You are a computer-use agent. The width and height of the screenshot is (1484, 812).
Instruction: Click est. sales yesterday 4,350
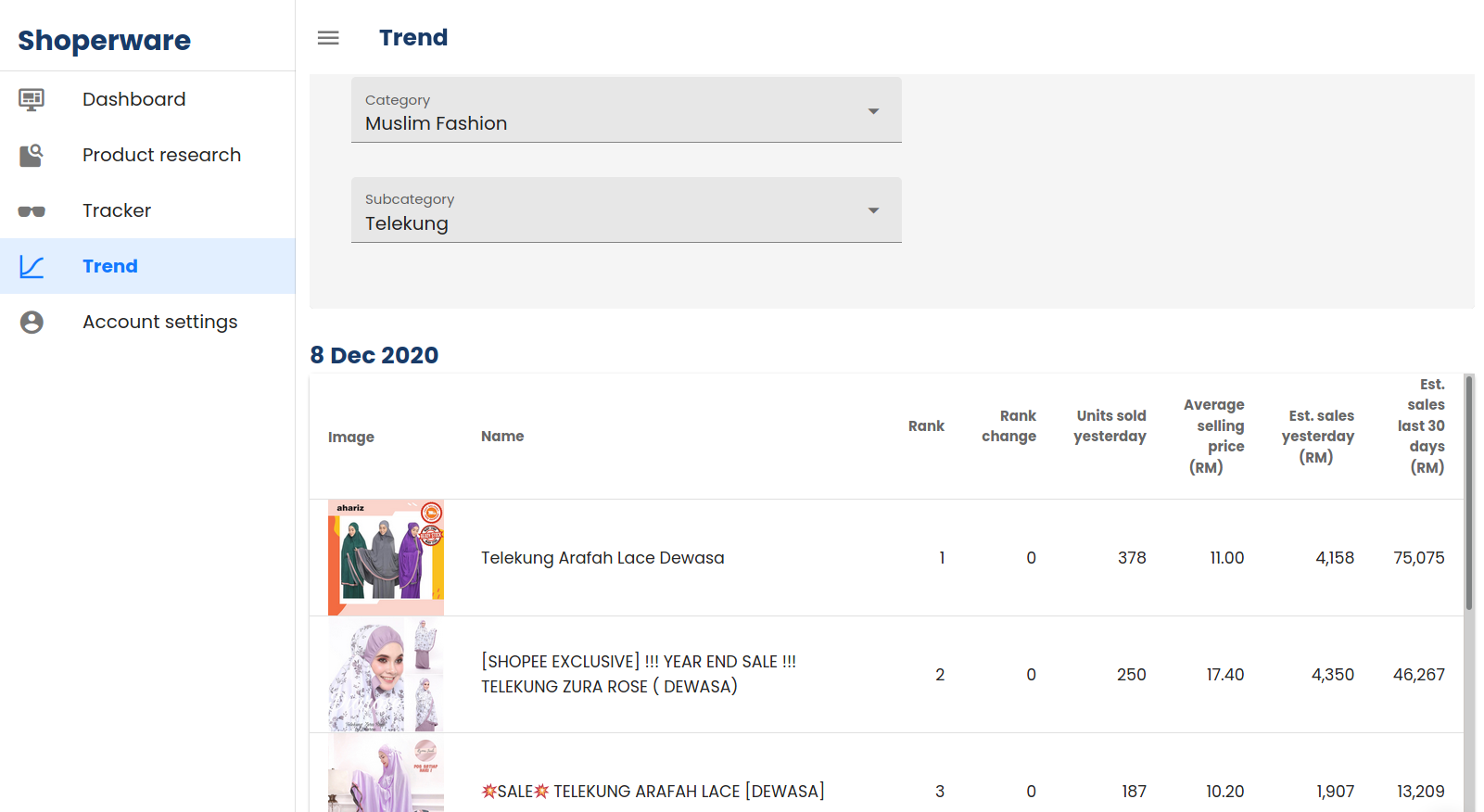pos(1333,675)
